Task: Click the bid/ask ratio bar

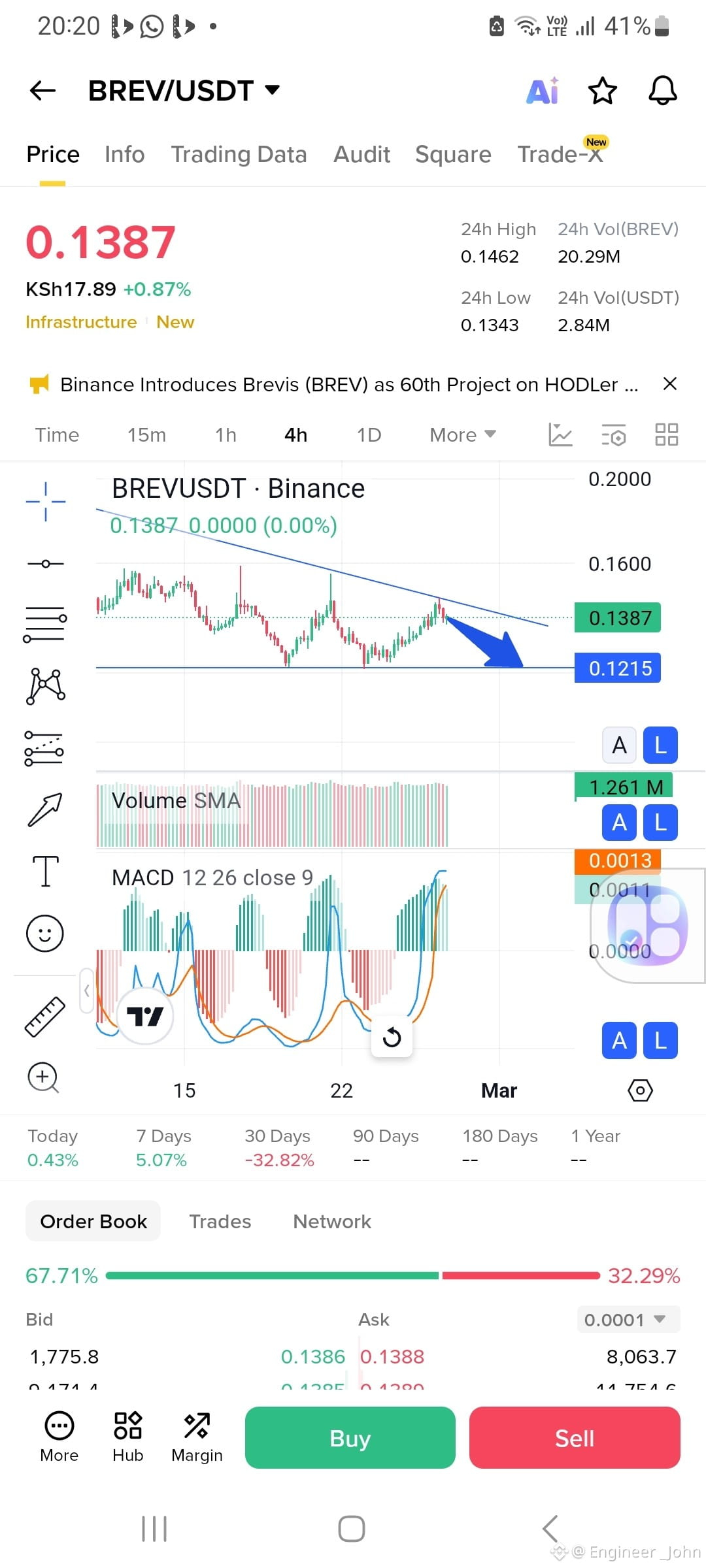Action: click(x=352, y=1275)
